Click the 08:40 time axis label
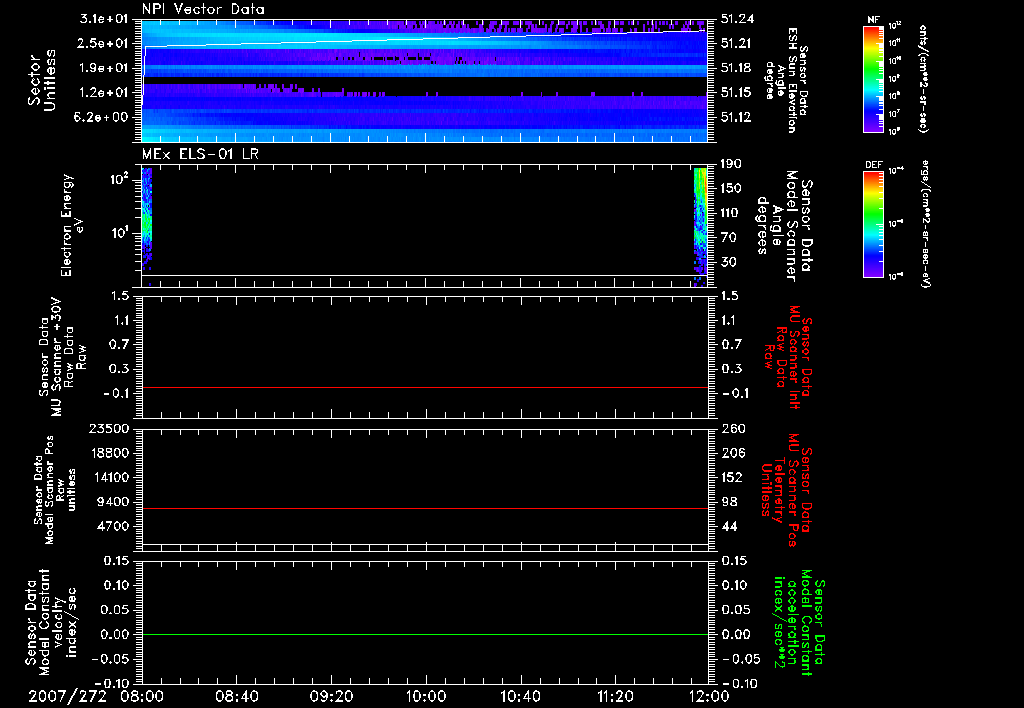 [x=237, y=696]
